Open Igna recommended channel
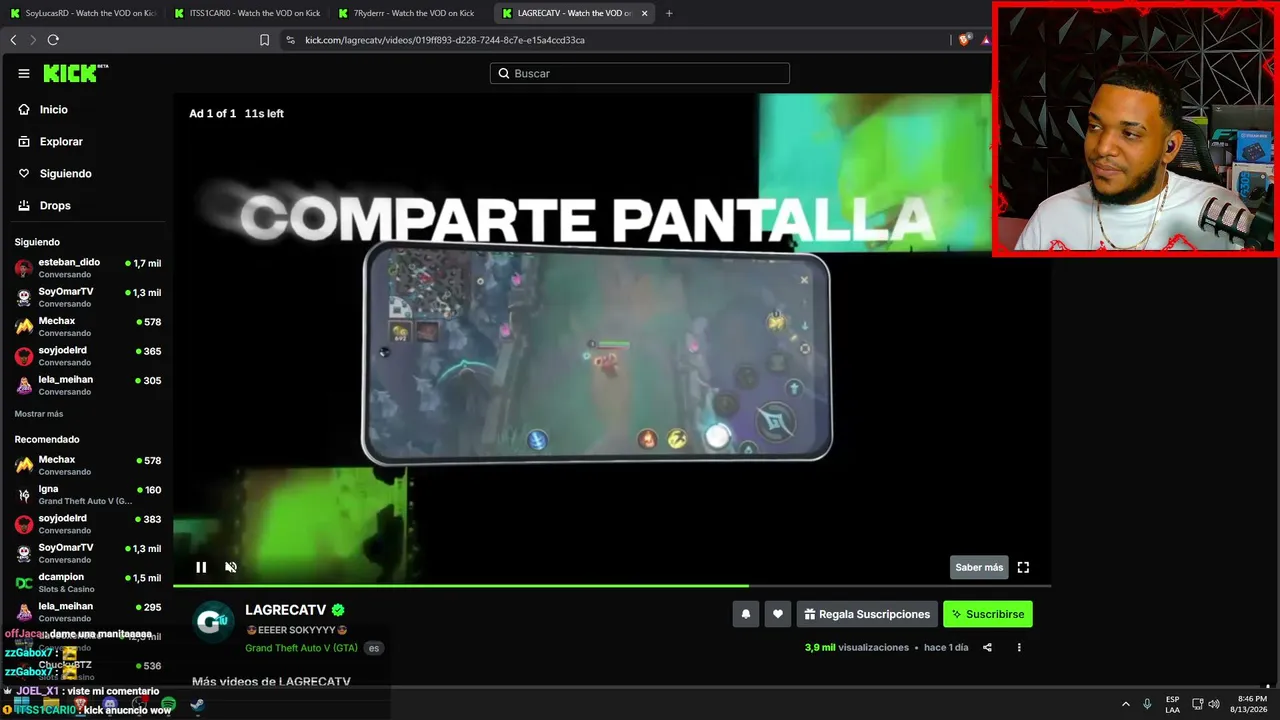The height and width of the screenshot is (720, 1280). coord(87,494)
